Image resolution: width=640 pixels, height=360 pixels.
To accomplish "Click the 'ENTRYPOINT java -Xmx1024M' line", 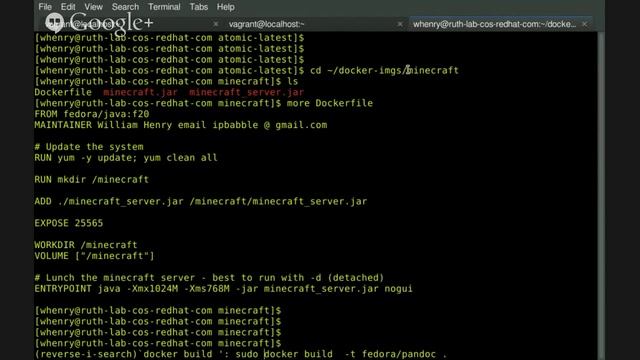I will 224,289.
